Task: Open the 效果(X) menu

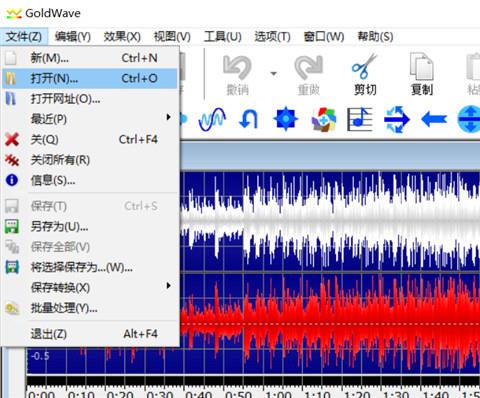Action: (x=122, y=36)
